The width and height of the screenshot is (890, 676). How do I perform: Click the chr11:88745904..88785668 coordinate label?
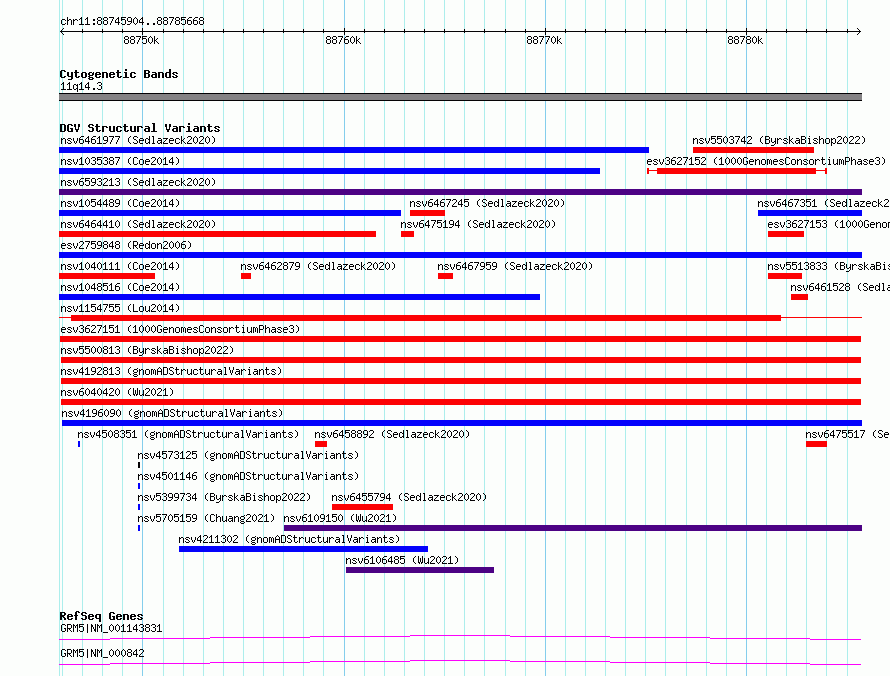pos(132,21)
